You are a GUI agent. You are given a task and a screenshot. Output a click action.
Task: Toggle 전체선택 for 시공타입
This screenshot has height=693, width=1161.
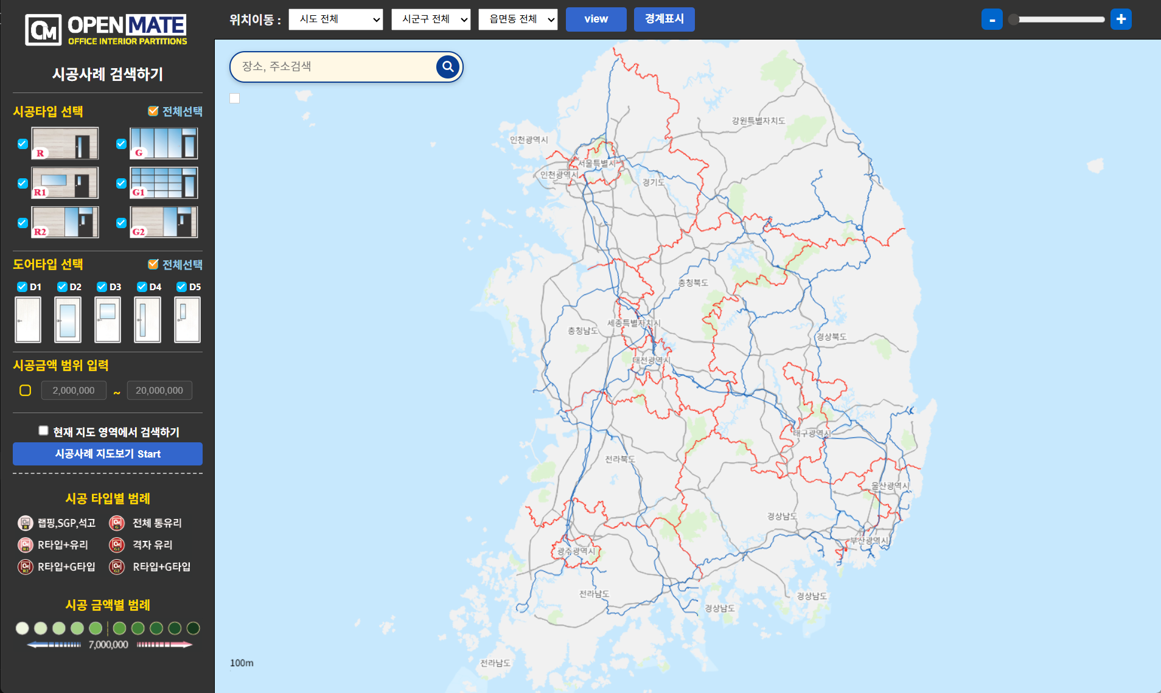[153, 111]
